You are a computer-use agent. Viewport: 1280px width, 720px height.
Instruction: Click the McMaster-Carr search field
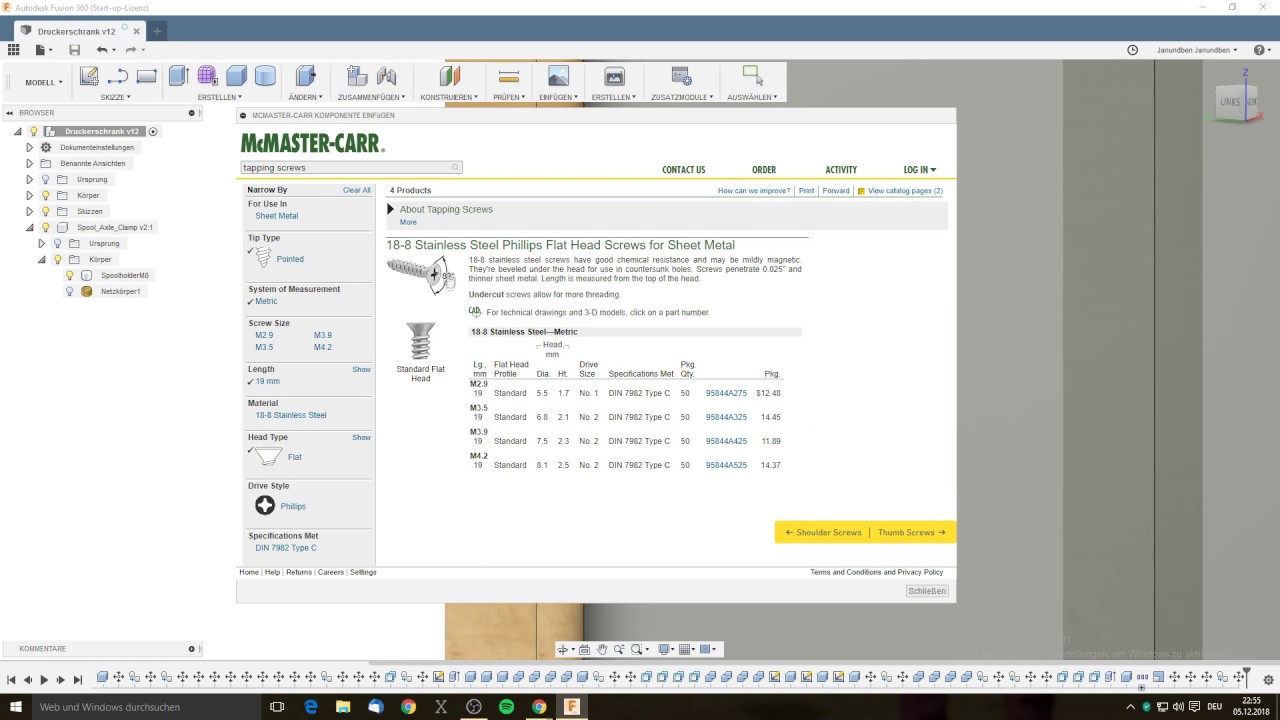[351, 168]
